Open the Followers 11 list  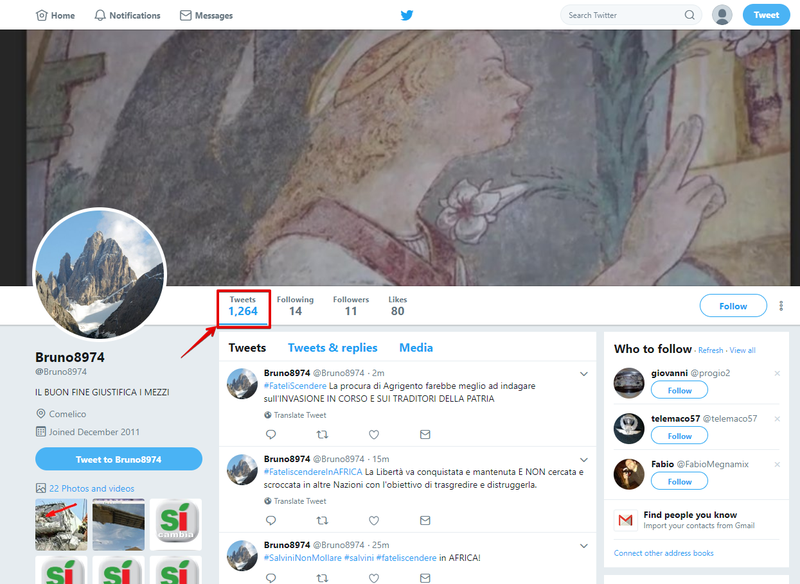click(351, 306)
